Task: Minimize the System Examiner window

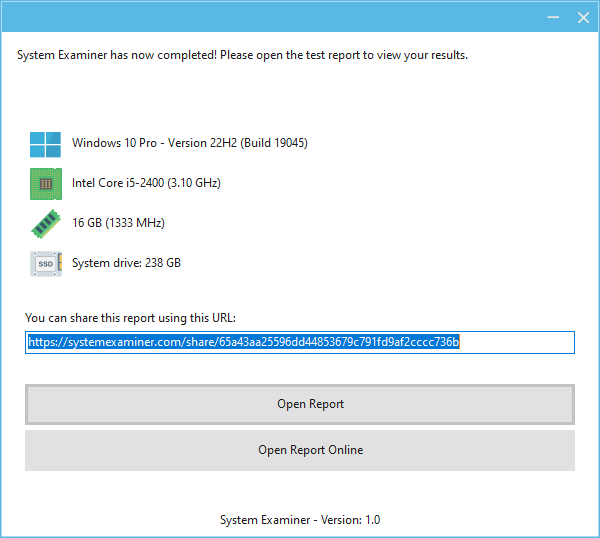Action: coord(553,17)
